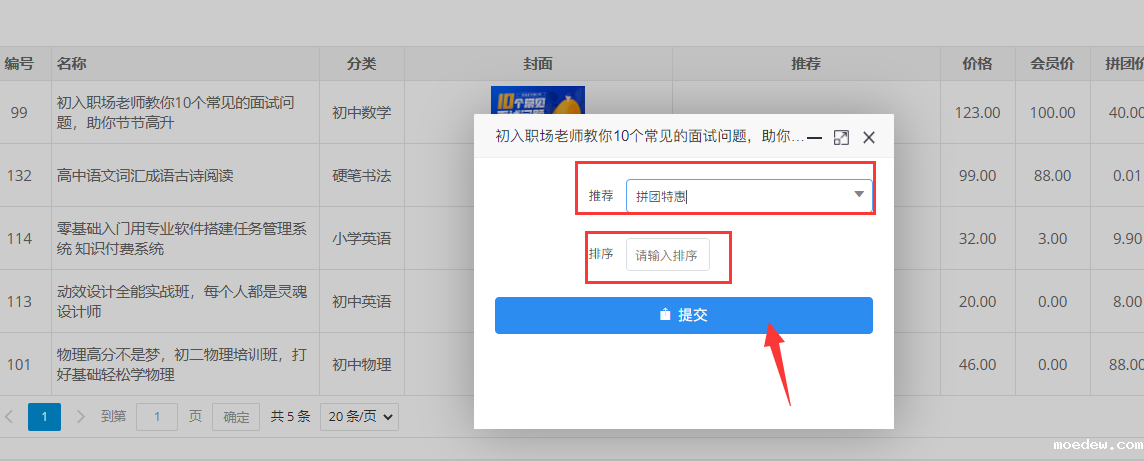This screenshot has width=1144, height=461.
Task: Minimize the recommendation dialog
Action: tap(814, 137)
